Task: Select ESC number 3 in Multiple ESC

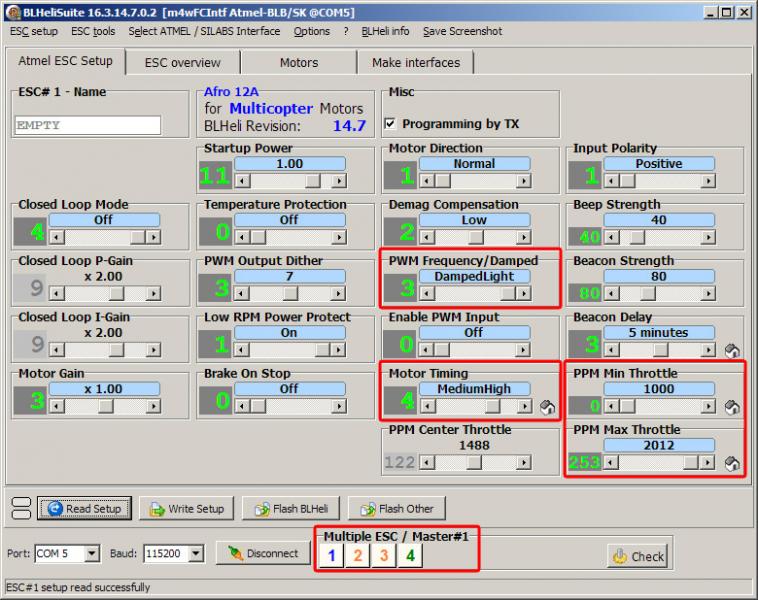Action: [383, 555]
